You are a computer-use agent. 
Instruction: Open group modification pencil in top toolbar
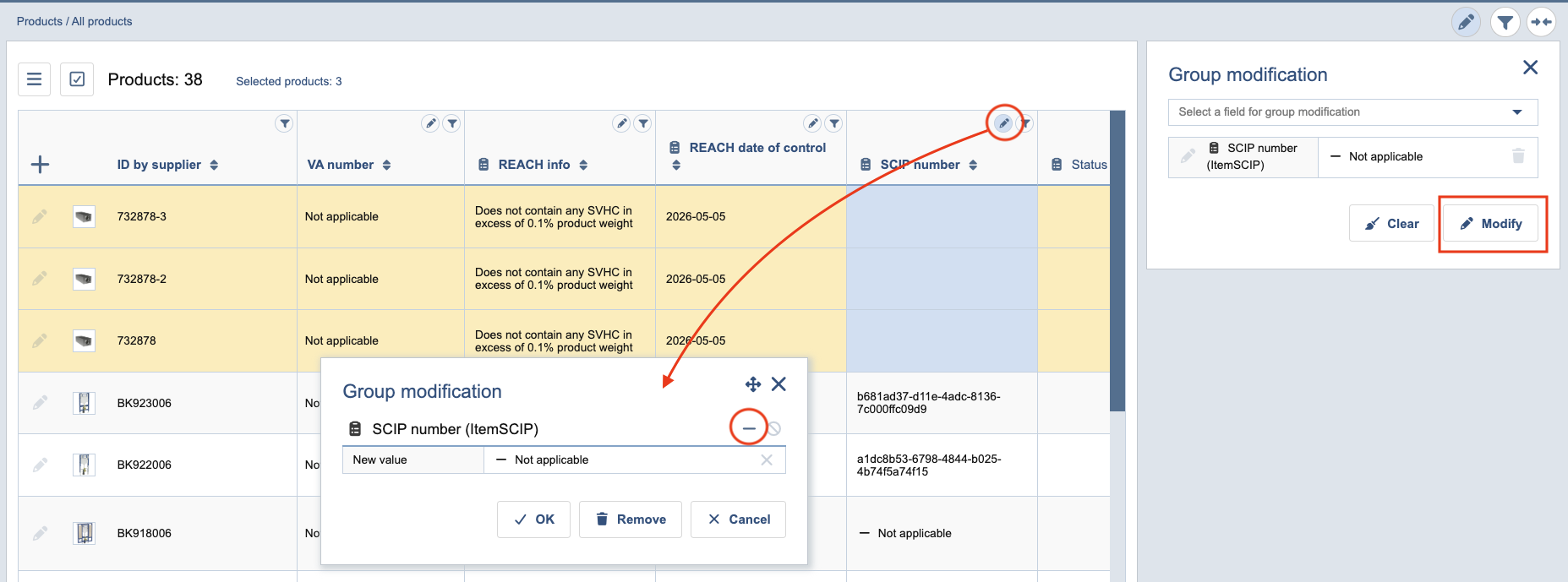[1466, 22]
